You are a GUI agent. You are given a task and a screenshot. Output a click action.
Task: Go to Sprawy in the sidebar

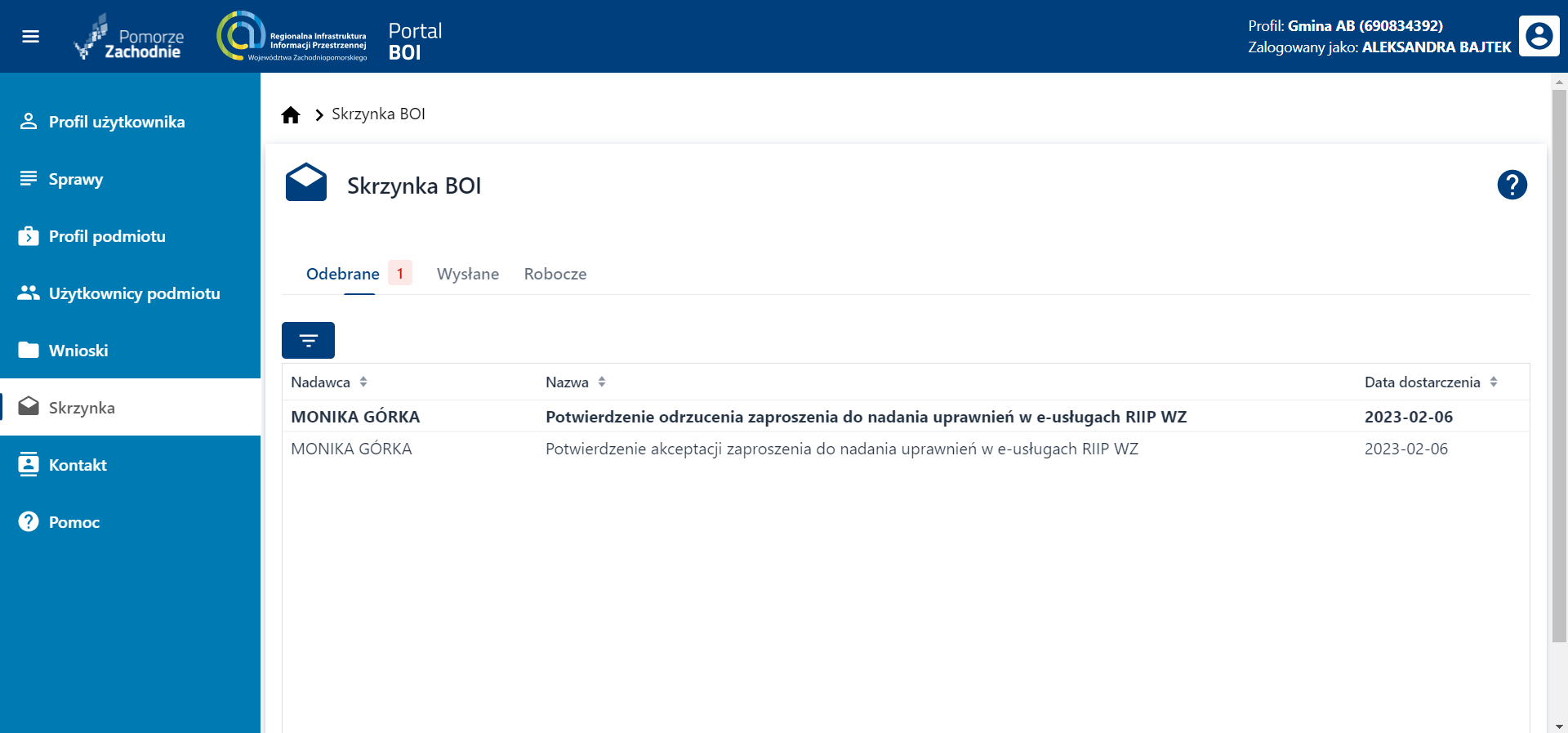point(76,179)
